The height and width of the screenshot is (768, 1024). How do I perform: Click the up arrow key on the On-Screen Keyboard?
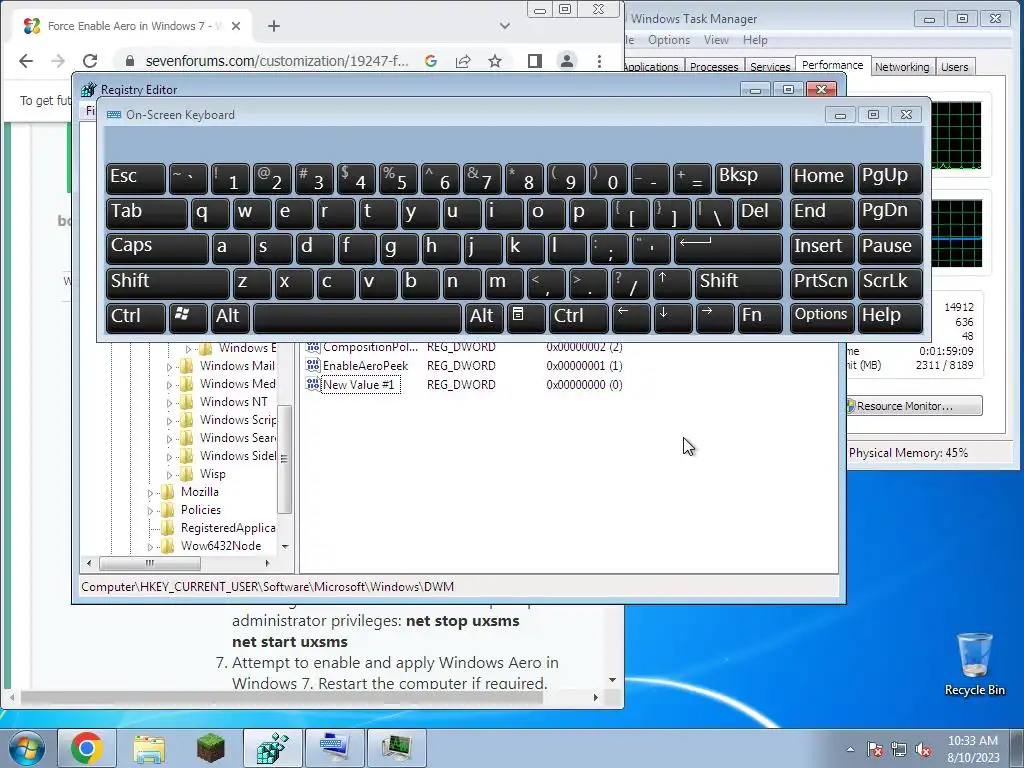[672, 283]
